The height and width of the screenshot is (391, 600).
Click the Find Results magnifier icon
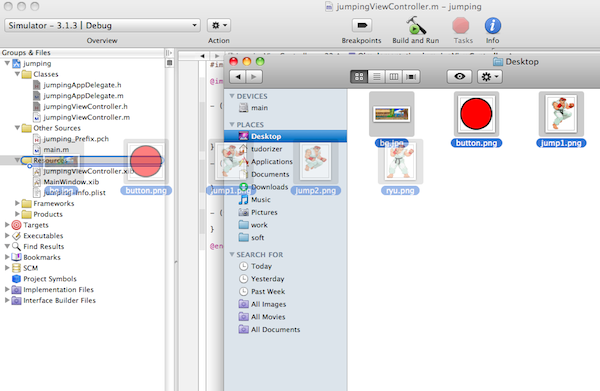16,246
